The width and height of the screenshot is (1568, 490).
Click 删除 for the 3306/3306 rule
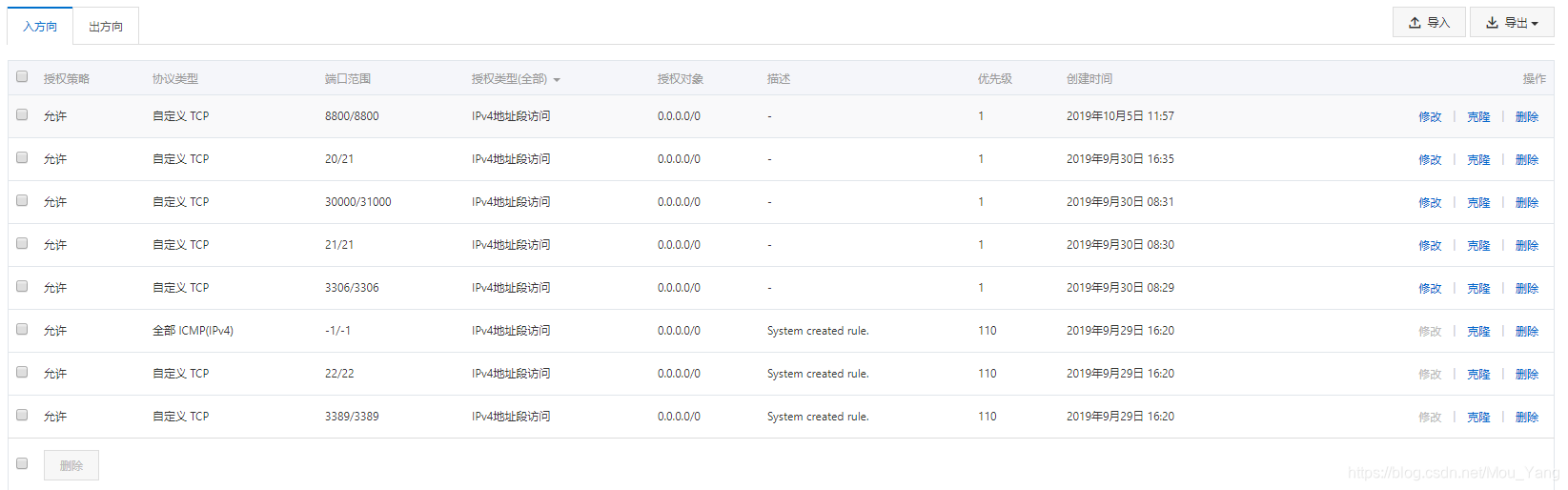[x=1527, y=289]
